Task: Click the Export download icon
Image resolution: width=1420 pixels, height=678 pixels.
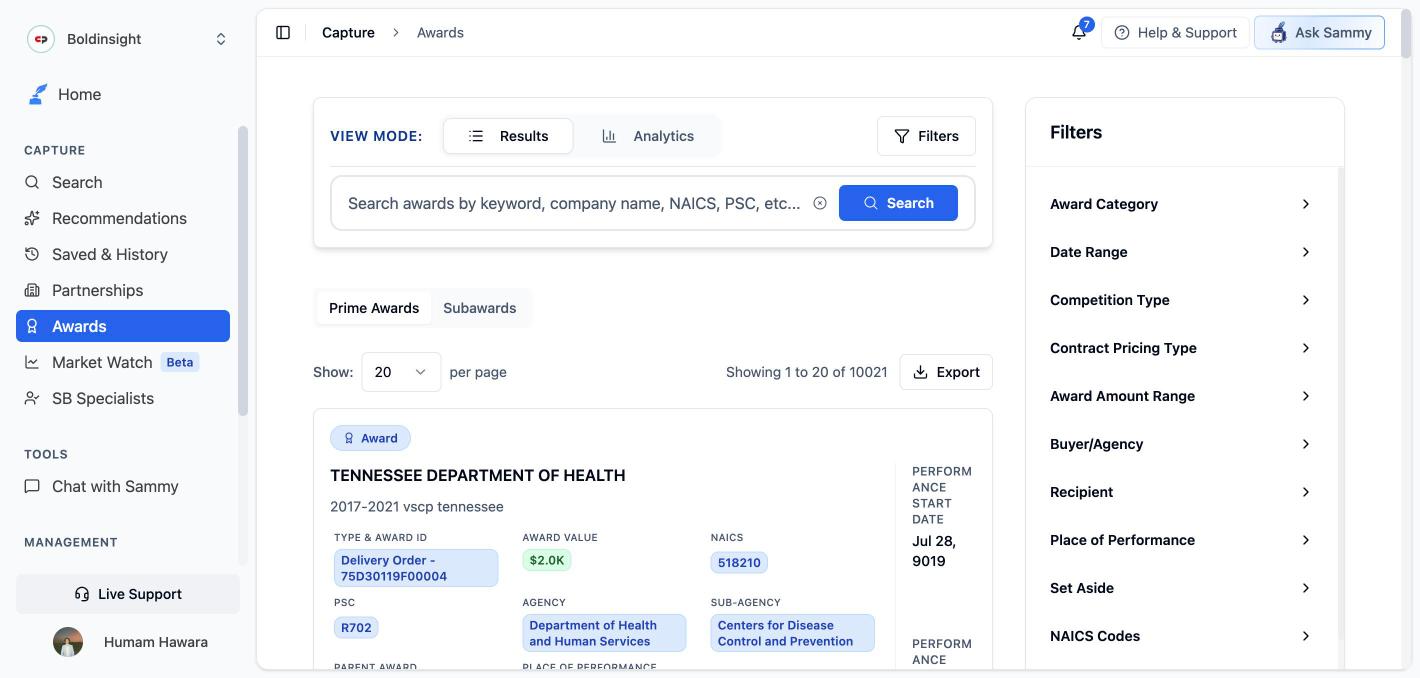Action: (x=921, y=372)
